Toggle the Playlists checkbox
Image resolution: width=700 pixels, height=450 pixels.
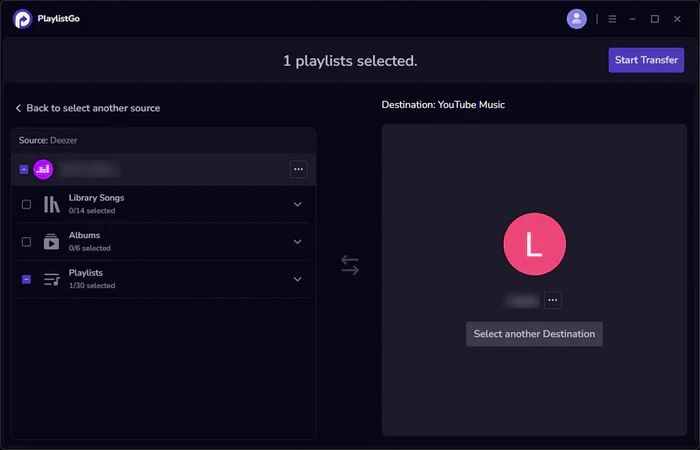coord(26,279)
